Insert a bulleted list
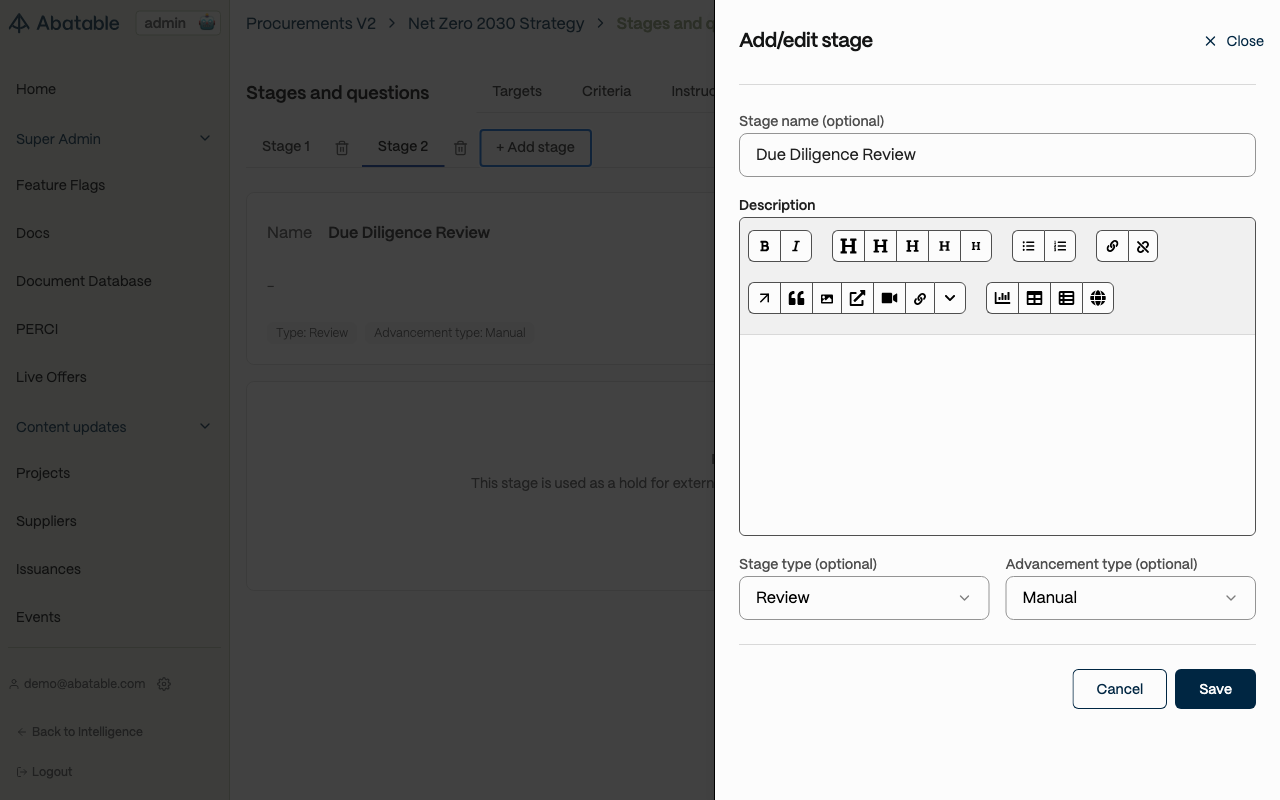This screenshot has height=800, width=1280. coord(1028,246)
